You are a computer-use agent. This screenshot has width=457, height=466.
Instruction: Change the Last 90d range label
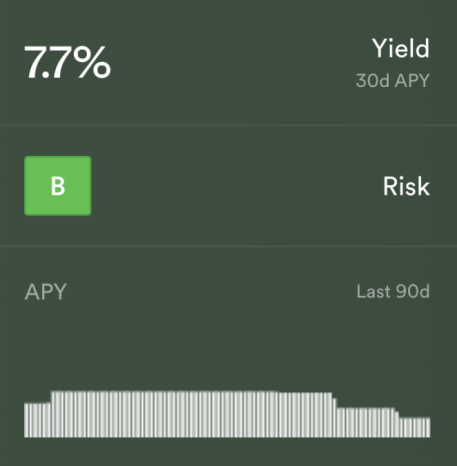click(x=393, y=291)
